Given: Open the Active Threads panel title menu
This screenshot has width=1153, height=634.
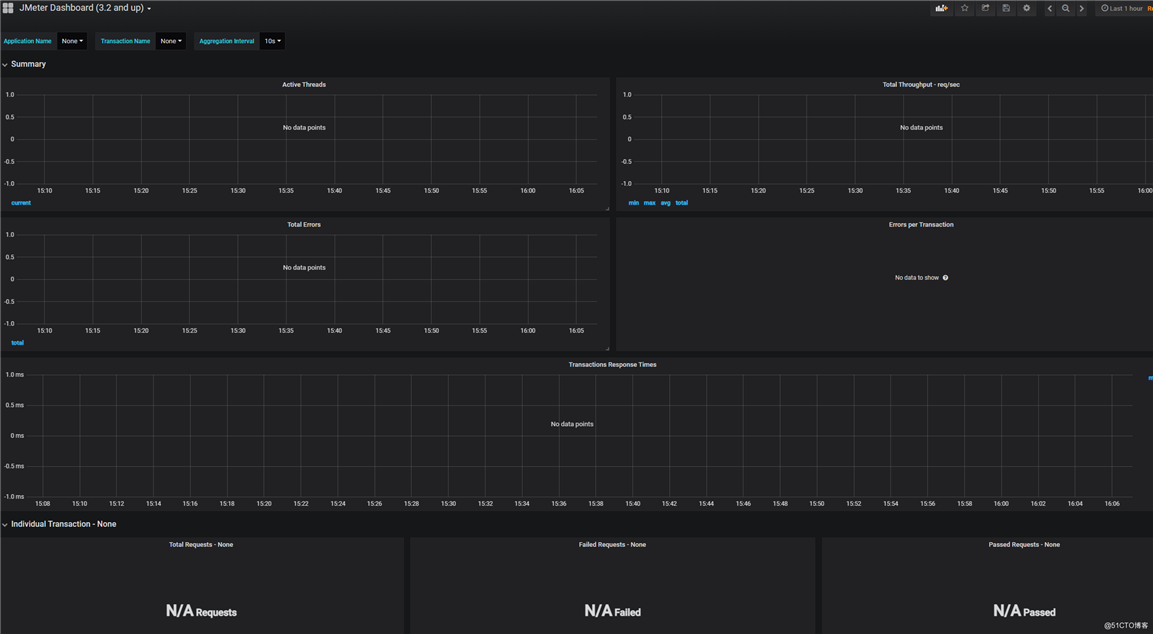Looking at the screenshot, I should click(x=304, y=85).
